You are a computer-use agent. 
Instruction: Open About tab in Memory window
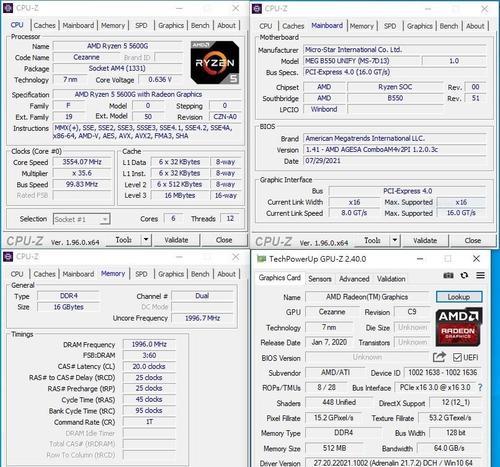pos(226,274)
